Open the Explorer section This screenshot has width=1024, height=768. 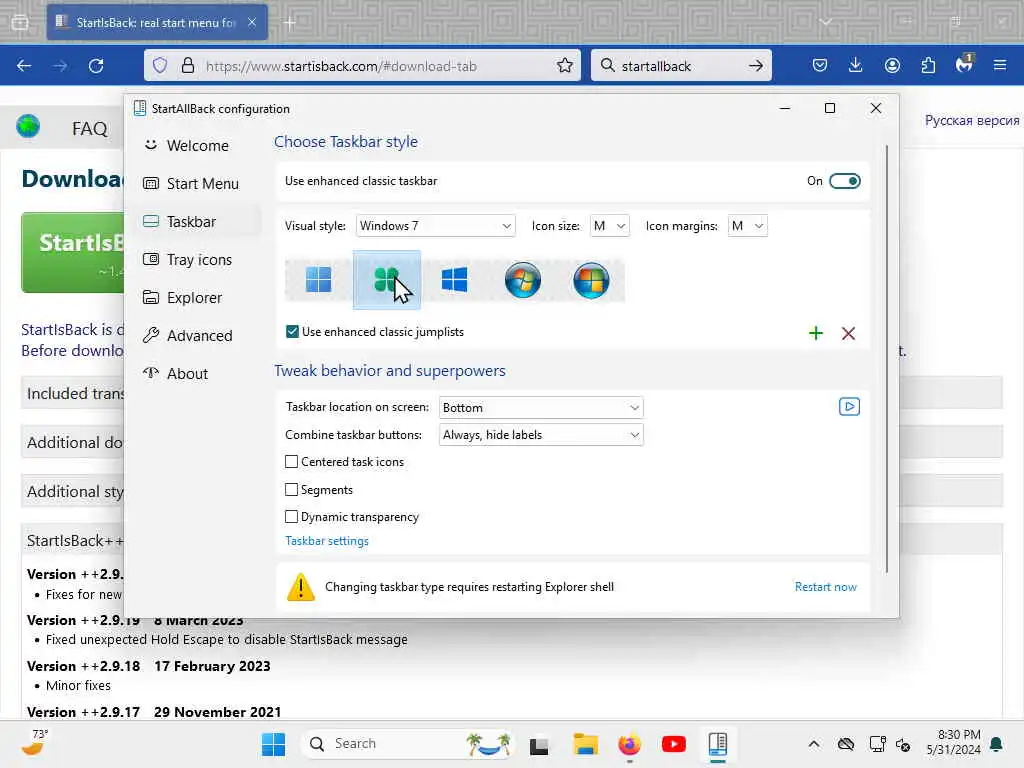click(x=198, y=297)
